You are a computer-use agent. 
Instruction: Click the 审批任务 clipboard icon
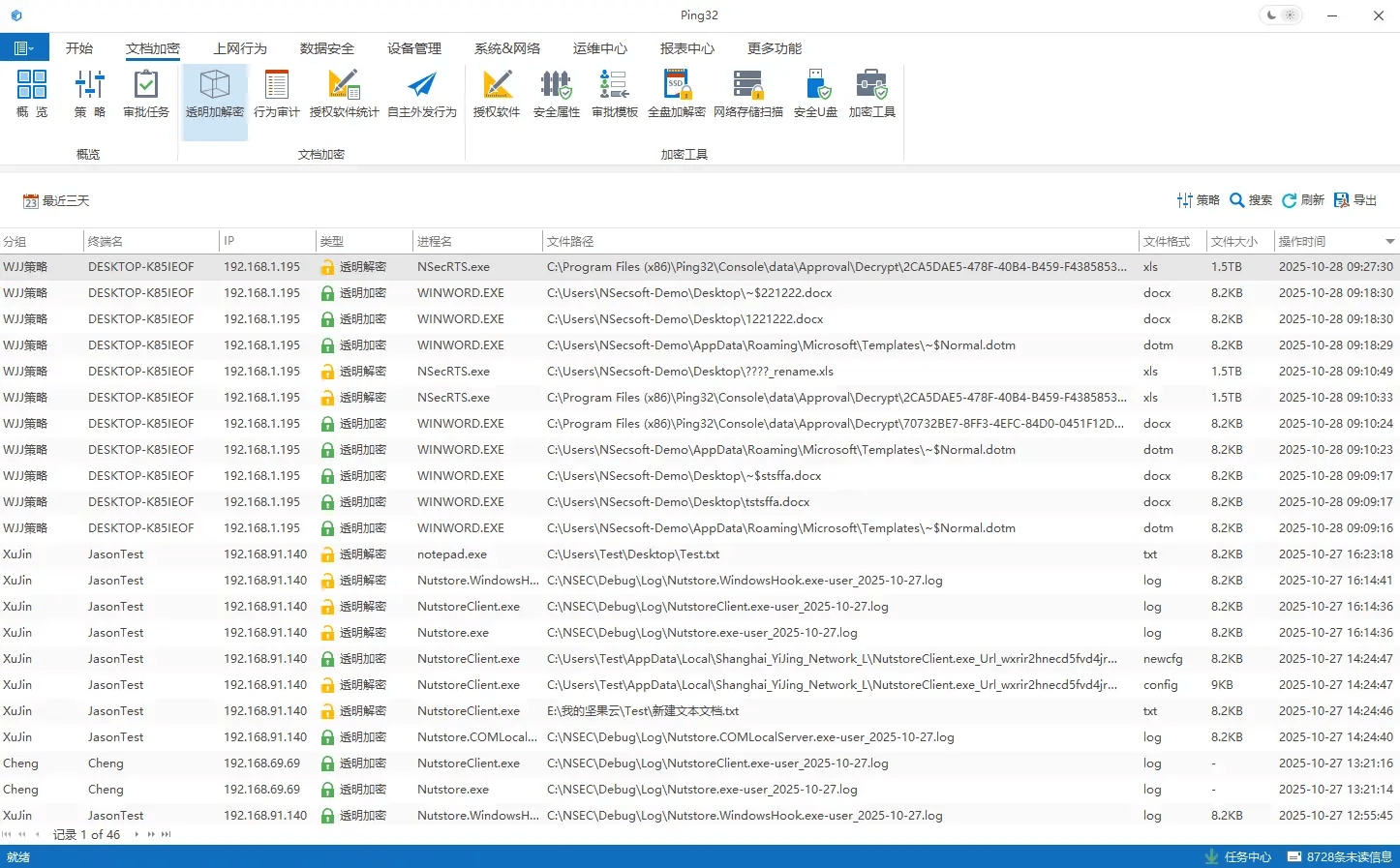[x=146, y=95]
